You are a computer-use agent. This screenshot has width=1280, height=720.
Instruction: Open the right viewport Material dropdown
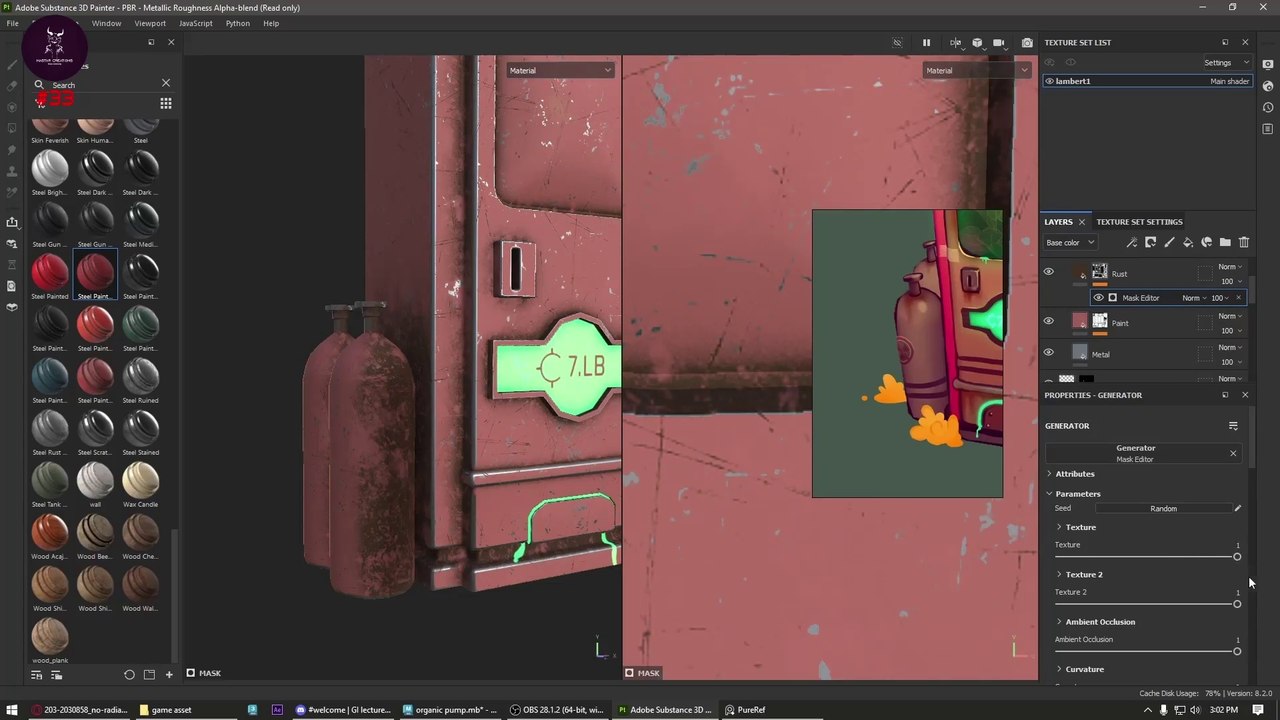[977, 70]
